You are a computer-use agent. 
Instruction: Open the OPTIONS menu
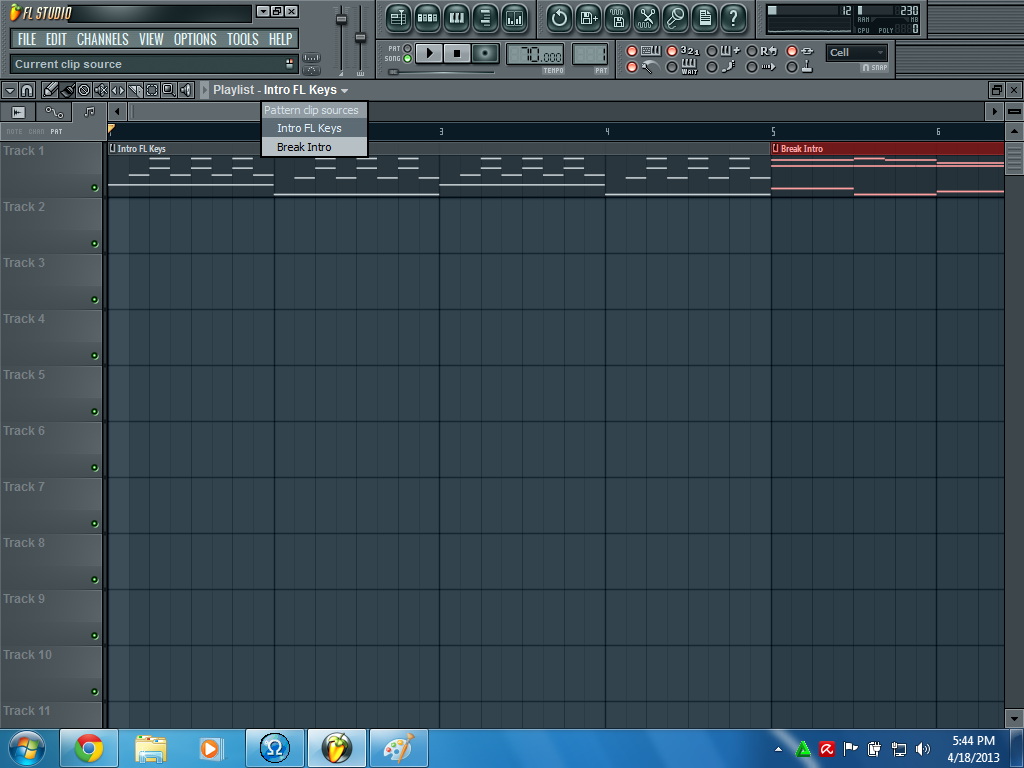tap(195, 39)
